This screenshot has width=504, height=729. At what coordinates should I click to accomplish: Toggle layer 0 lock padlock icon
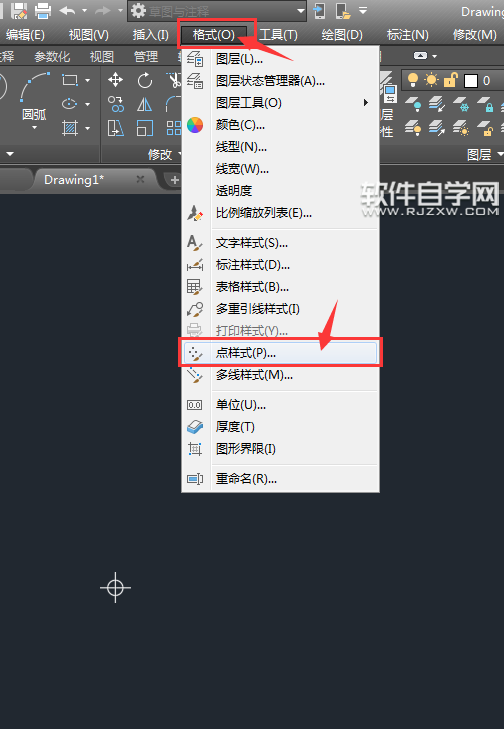[451, 80]
